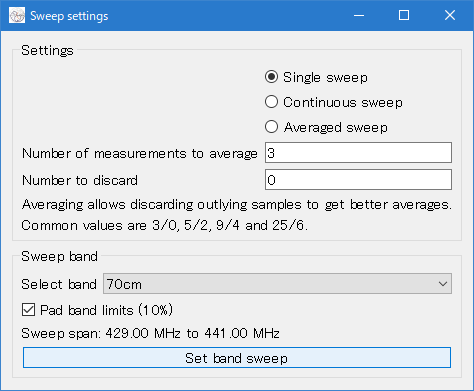This screenshot has height=391, width=474.
Task: Open the Select band dropdown
Action: (277, 284)
